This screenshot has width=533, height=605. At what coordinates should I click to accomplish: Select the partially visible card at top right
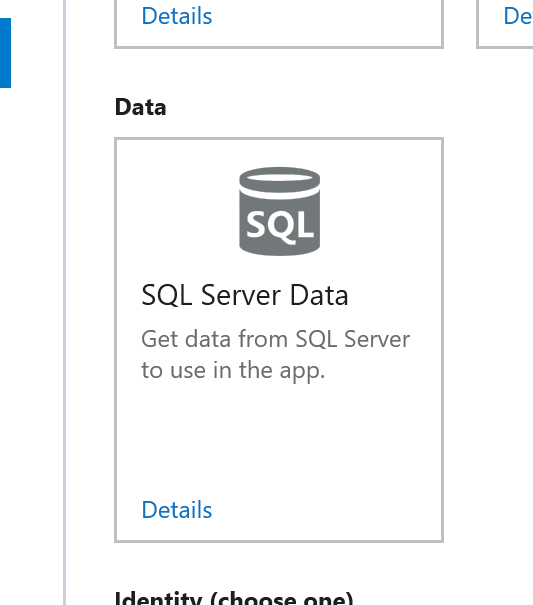click(505, 24)
